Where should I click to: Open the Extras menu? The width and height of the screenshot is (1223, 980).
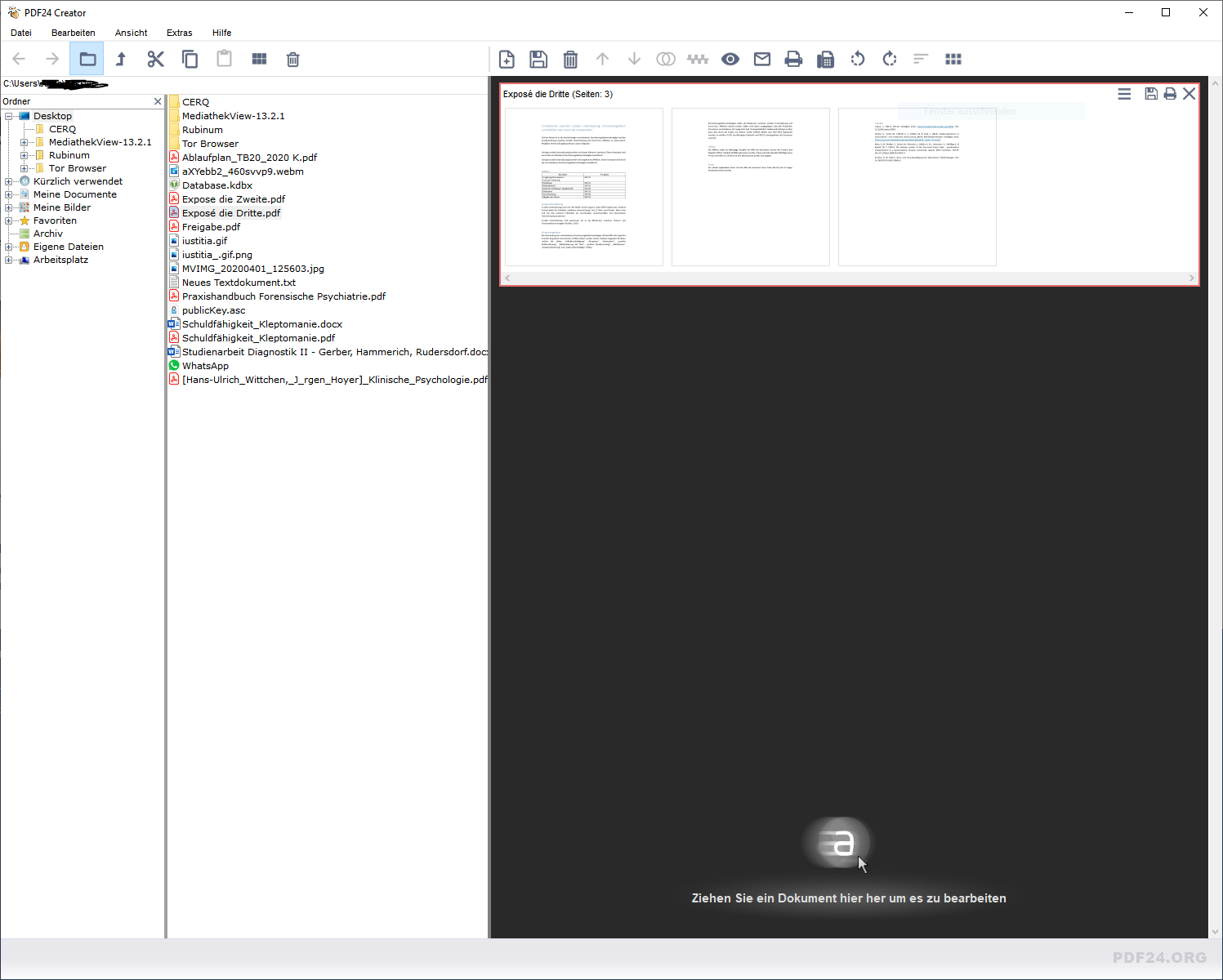coord(180,33)
